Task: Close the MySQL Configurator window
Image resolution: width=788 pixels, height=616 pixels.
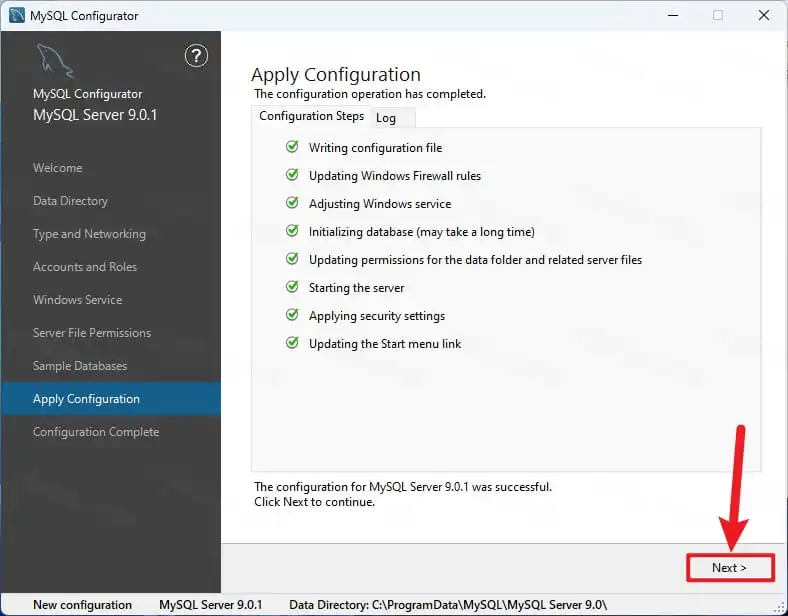Action: (764, 15)
